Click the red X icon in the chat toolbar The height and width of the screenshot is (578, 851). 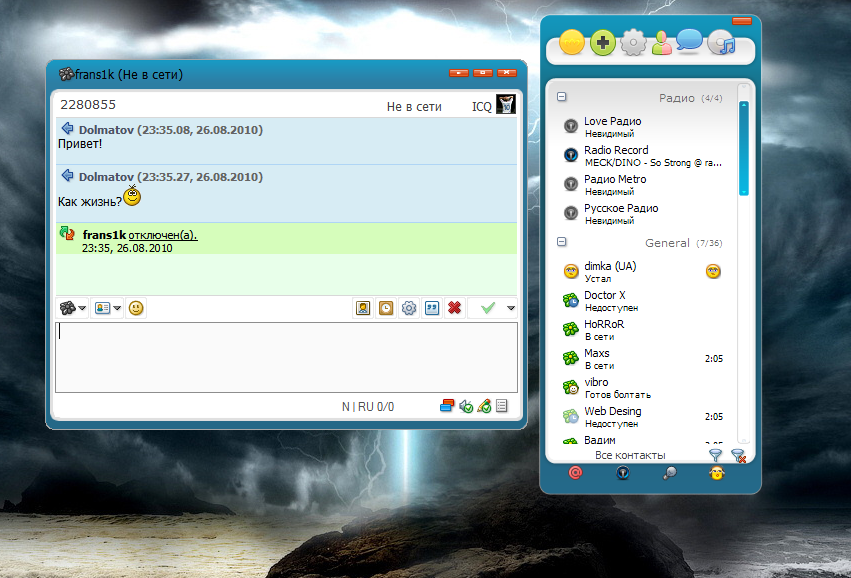(454, 308)
